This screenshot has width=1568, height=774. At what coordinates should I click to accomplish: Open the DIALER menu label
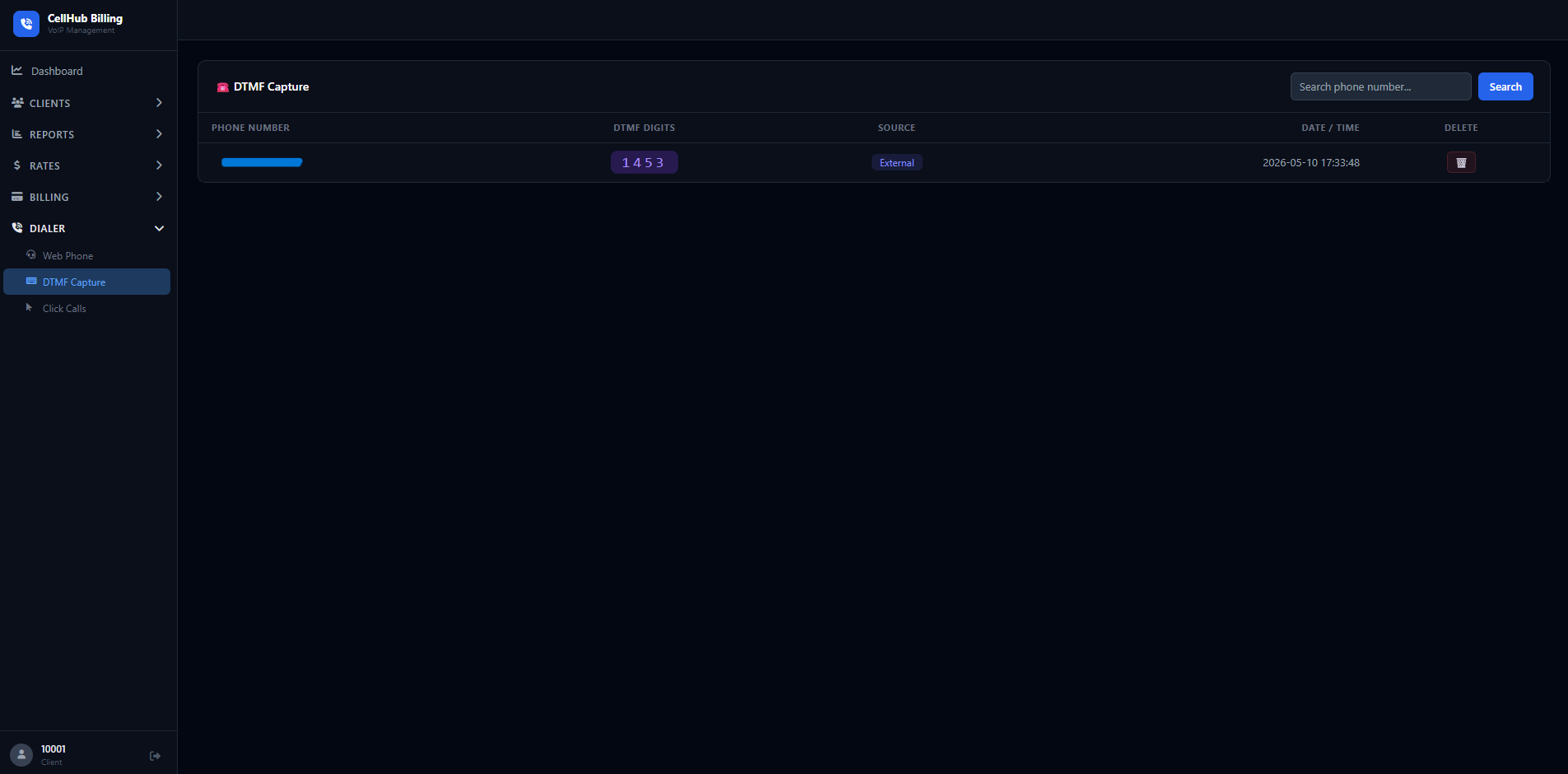[47, 228]
